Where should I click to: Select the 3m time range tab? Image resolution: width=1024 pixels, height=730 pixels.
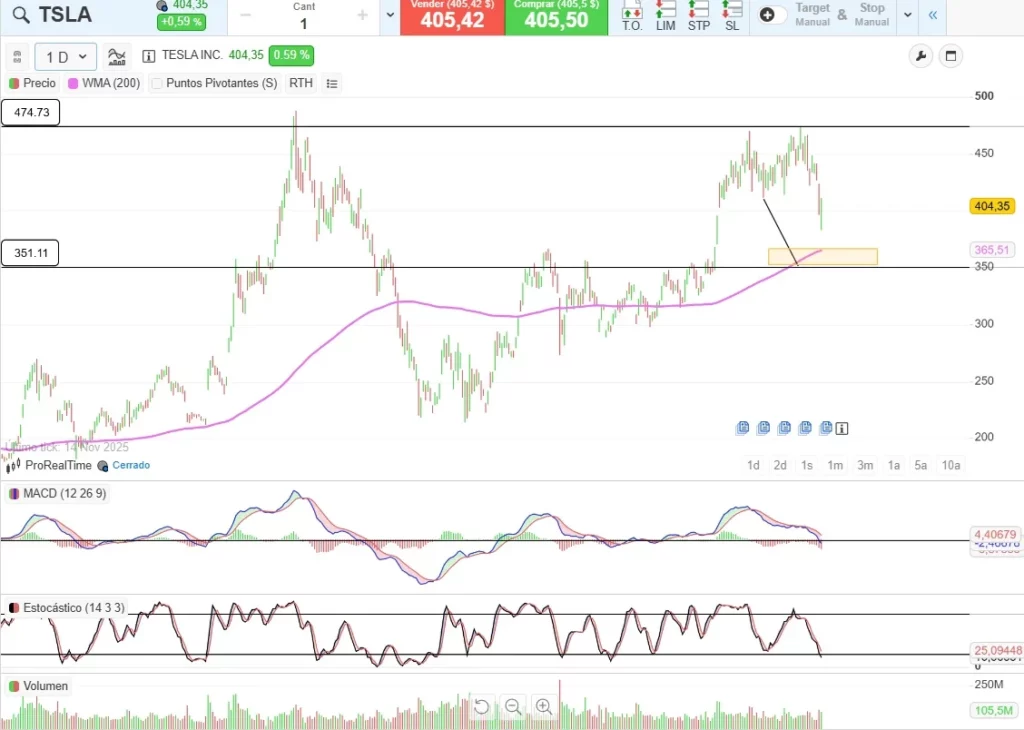point(865,465)
